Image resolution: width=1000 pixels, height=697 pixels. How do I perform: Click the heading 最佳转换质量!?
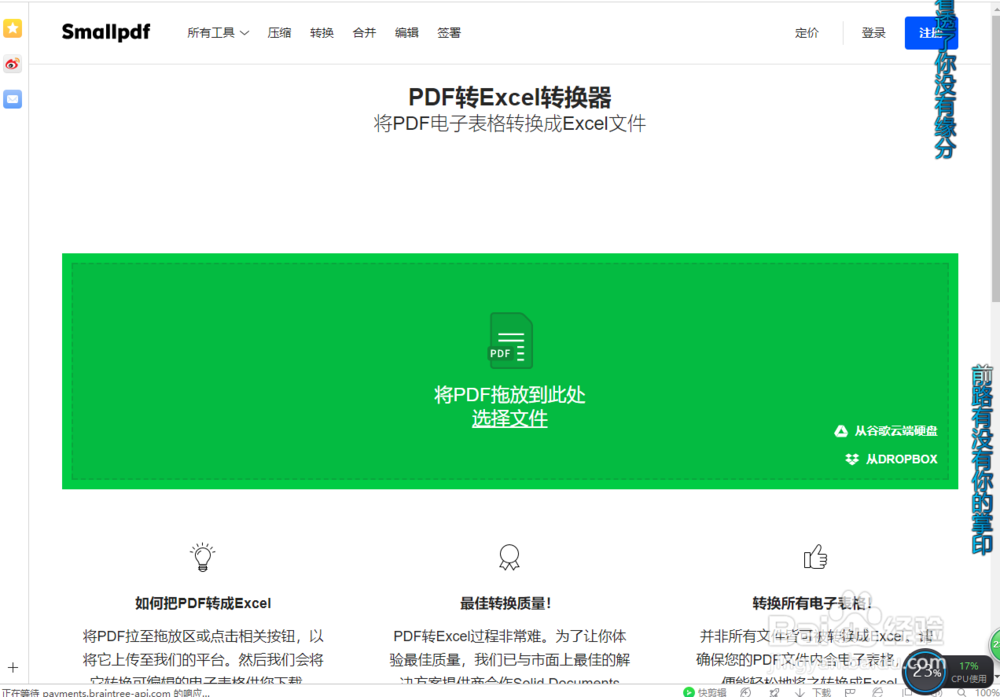tap(506, 603)
